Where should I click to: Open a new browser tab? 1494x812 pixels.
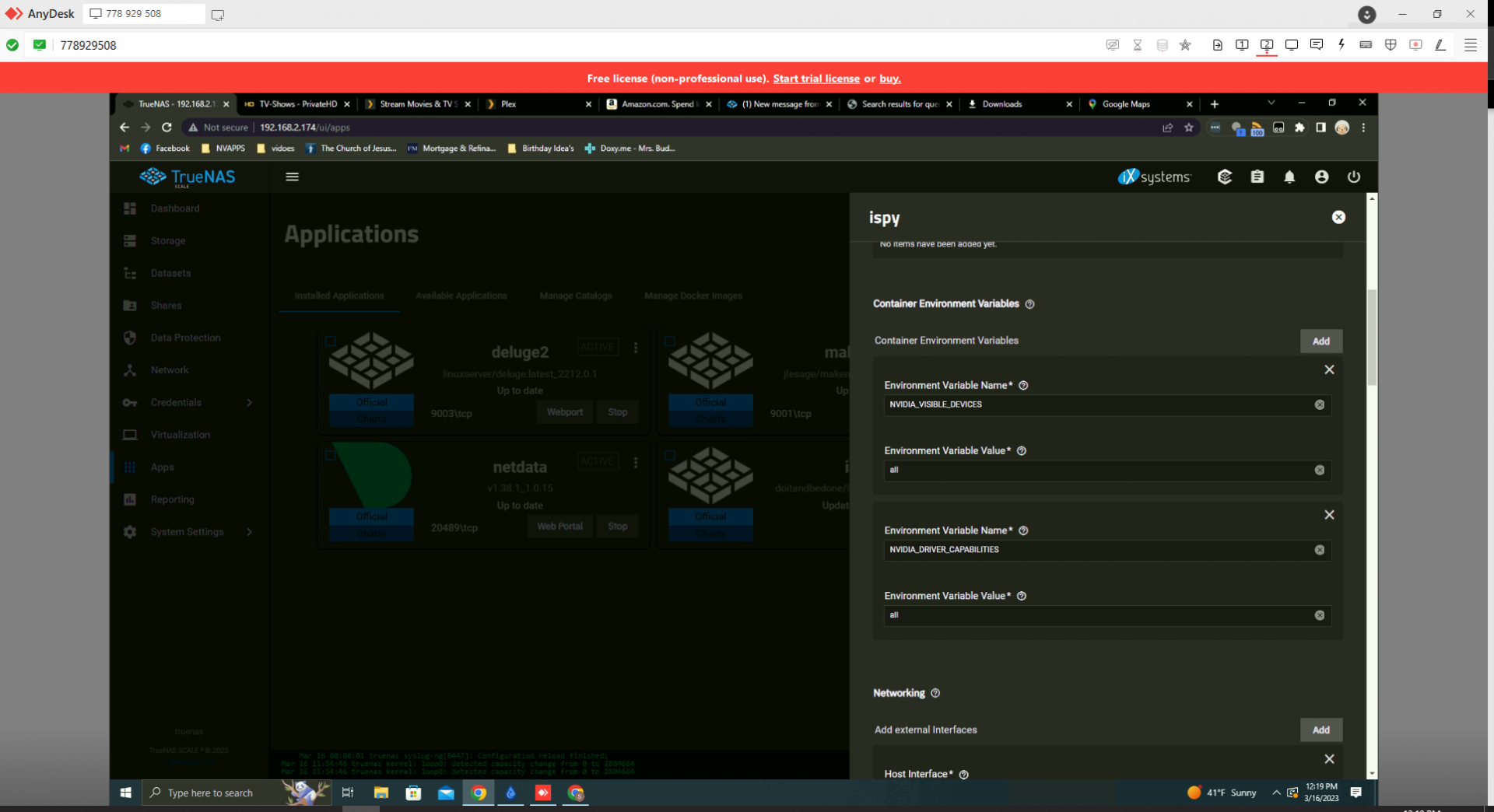1214,104
